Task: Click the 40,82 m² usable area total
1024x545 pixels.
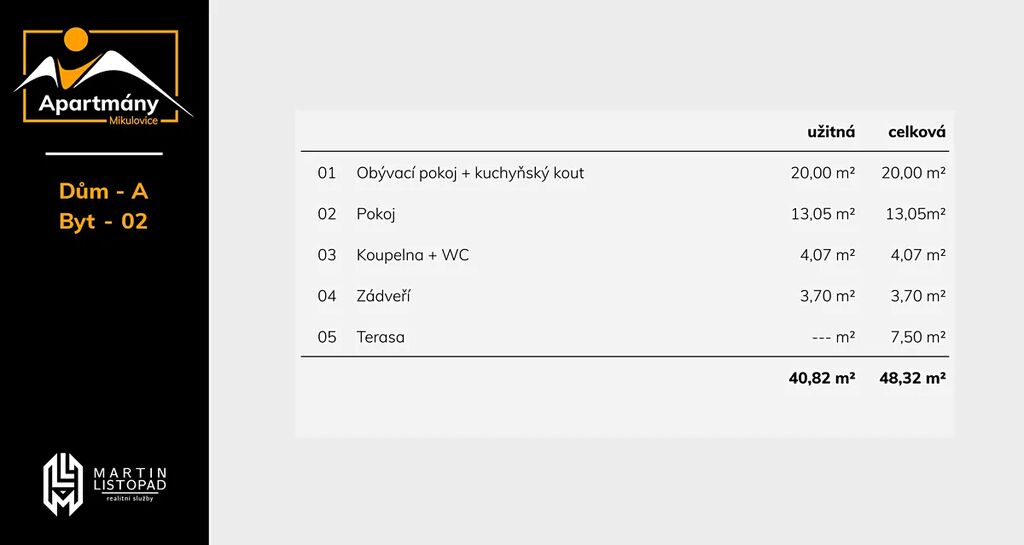Action: coord(822,378)
